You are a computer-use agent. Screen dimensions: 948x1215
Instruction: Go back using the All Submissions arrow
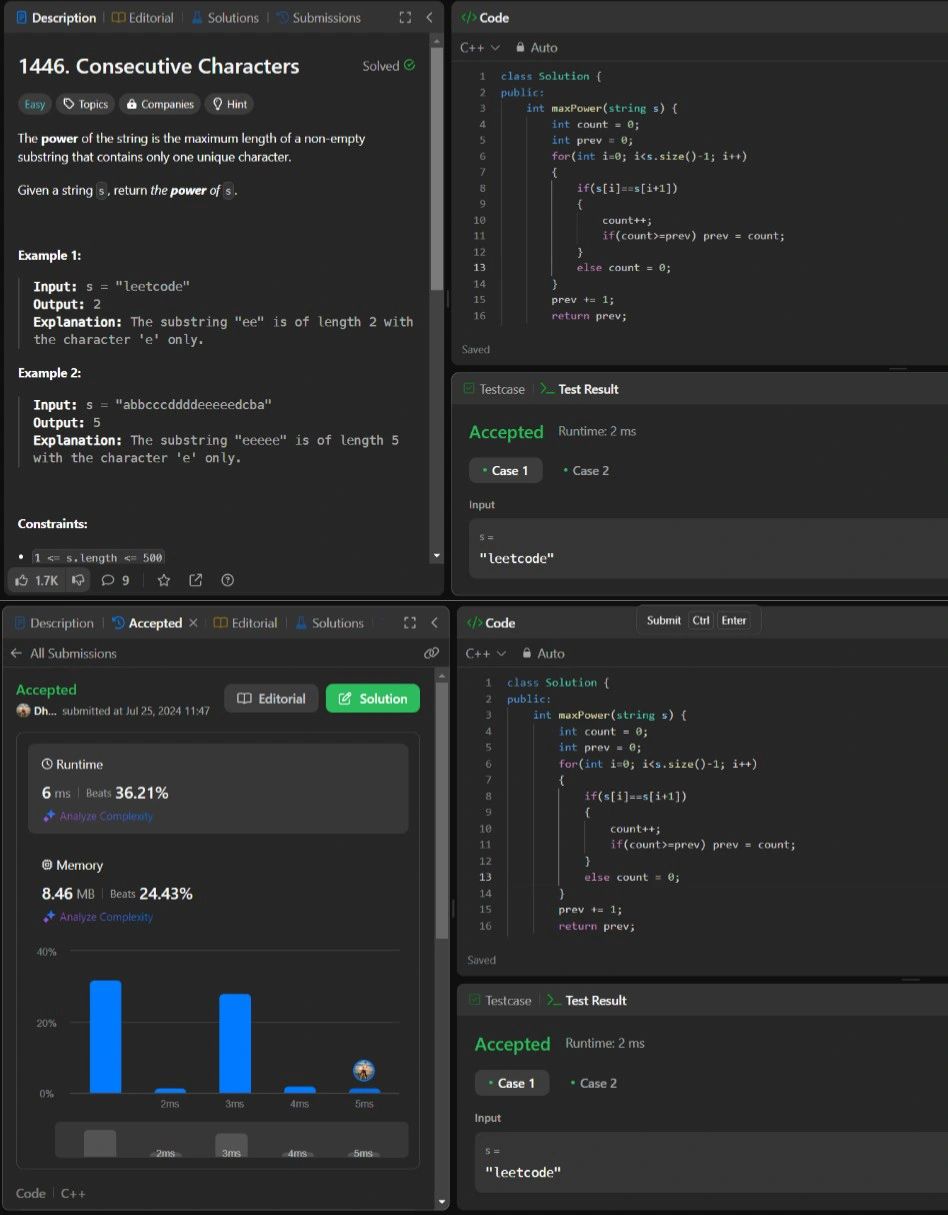(x=16, y=653)
